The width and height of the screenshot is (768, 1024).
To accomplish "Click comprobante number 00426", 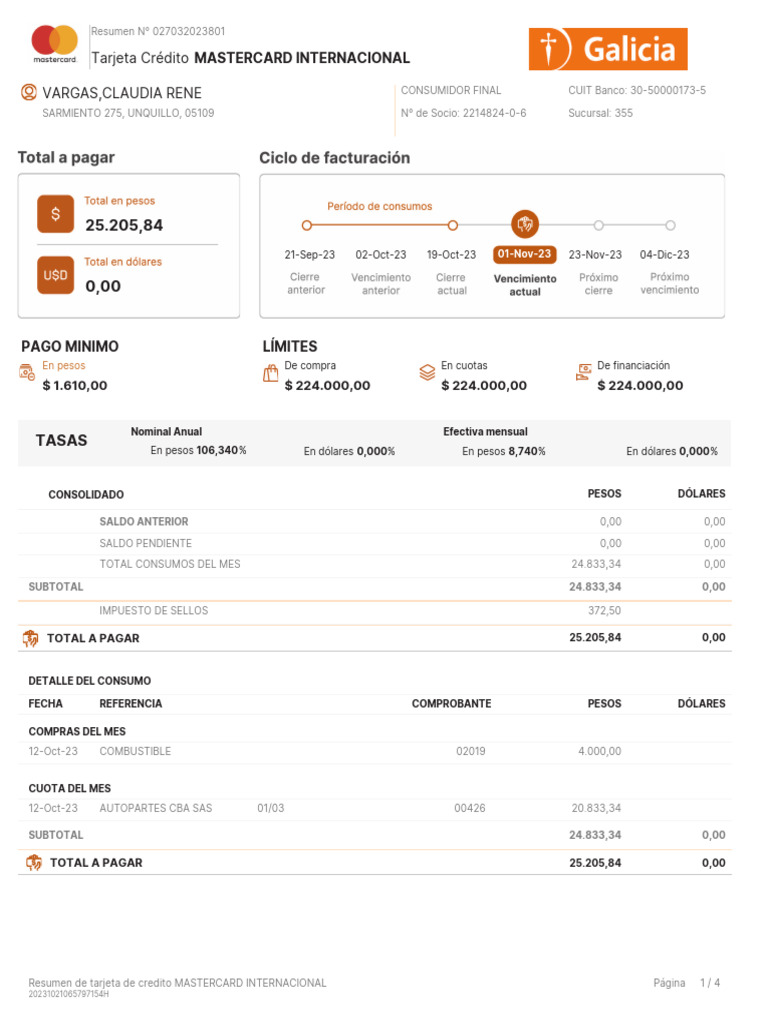I will click(x=470, y=808).
